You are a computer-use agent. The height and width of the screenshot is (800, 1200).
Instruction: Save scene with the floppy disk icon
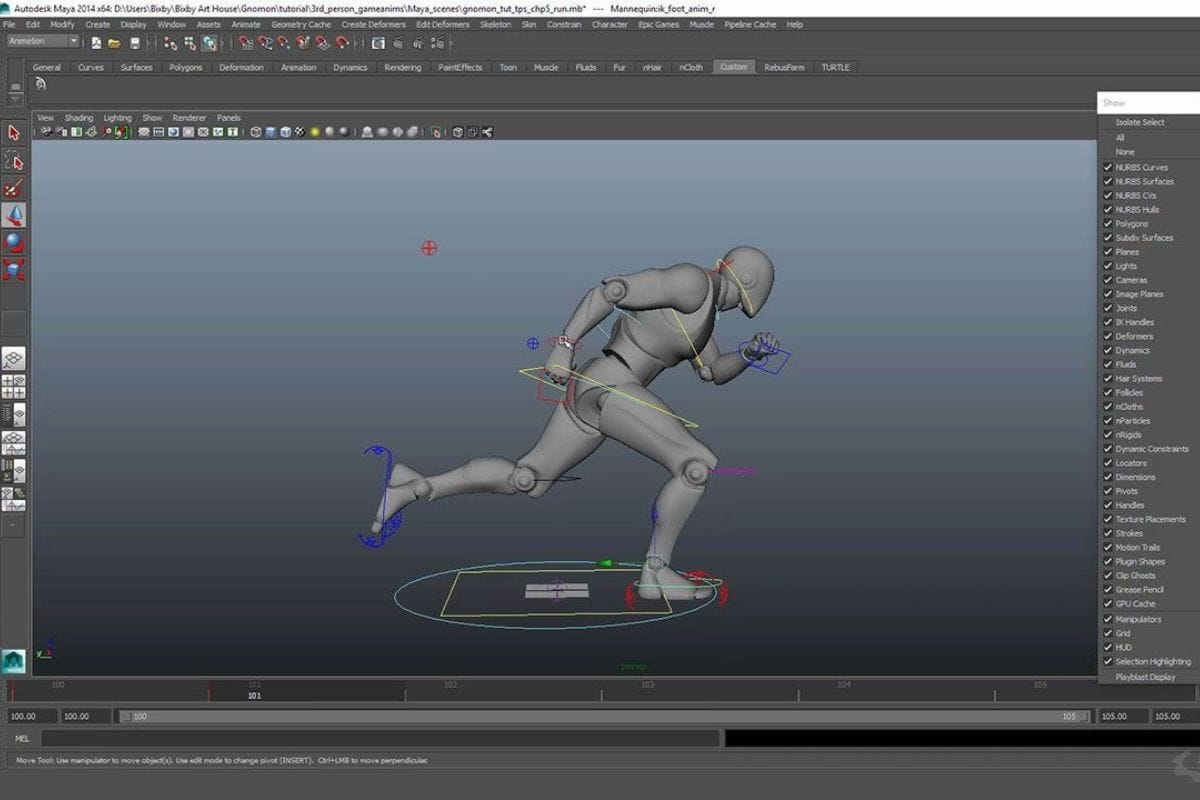134,43
